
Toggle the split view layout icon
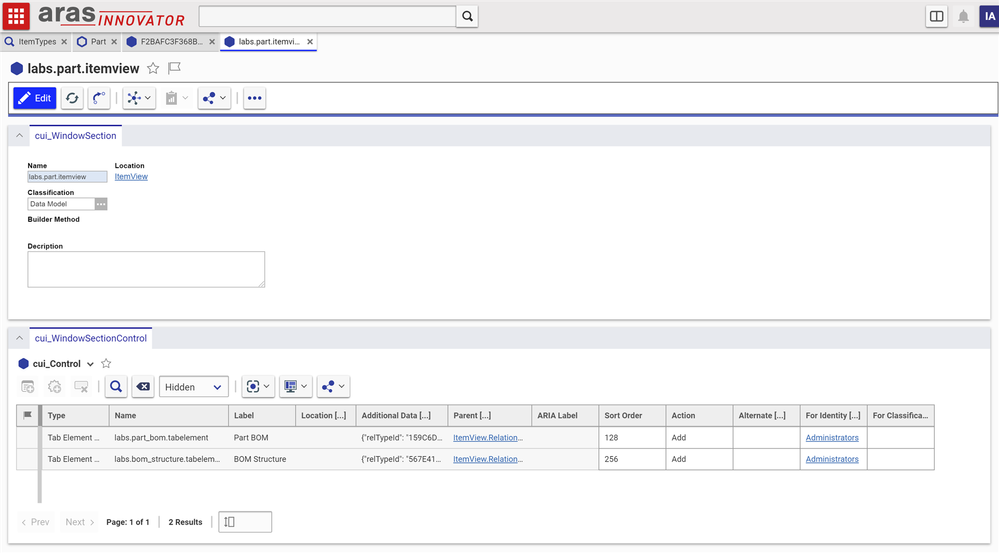coord(936,16)
